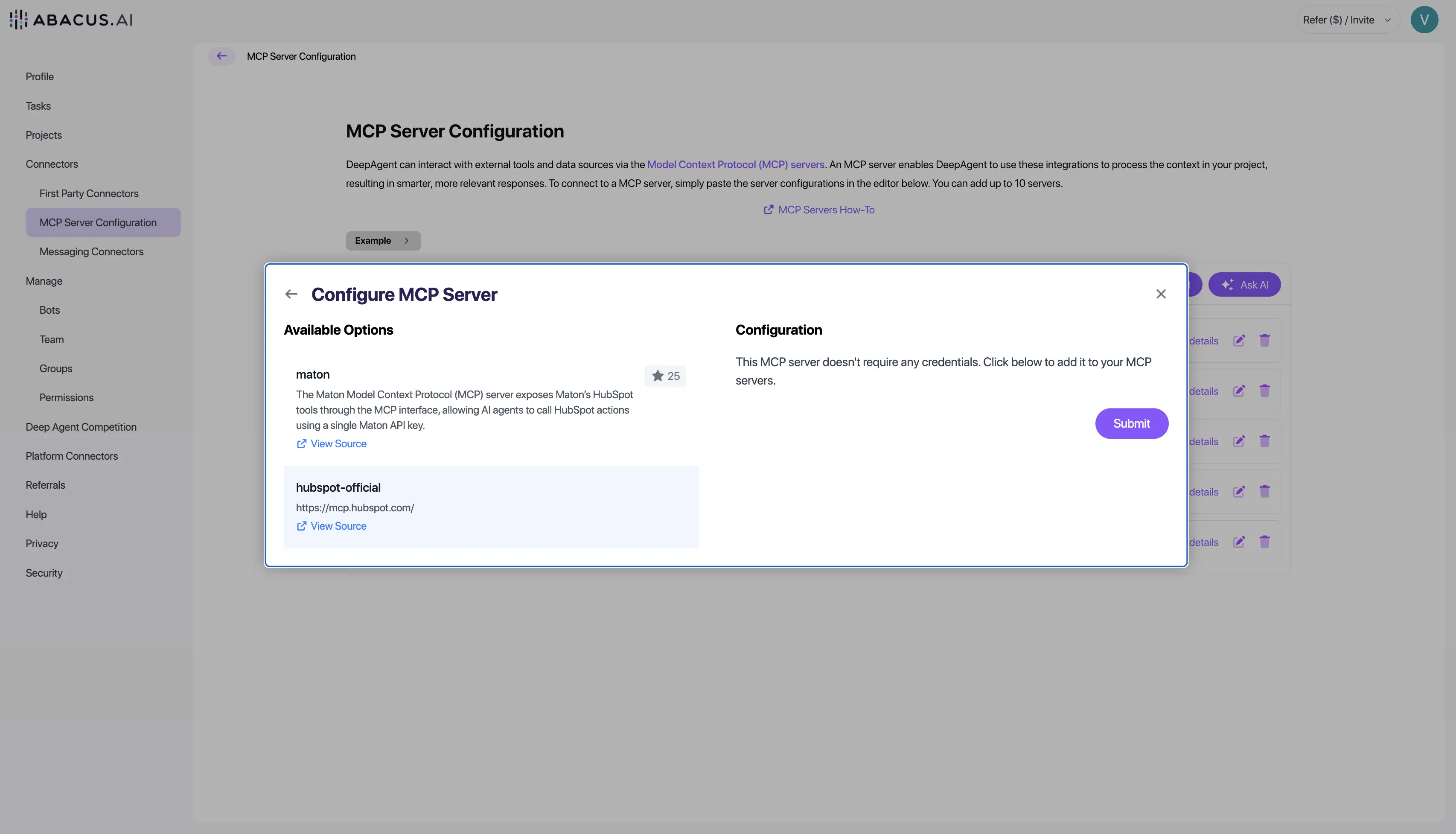Click the edit pencil icon on first server entry
The width and height of the screenshot is (1456, 834).
1240,340
